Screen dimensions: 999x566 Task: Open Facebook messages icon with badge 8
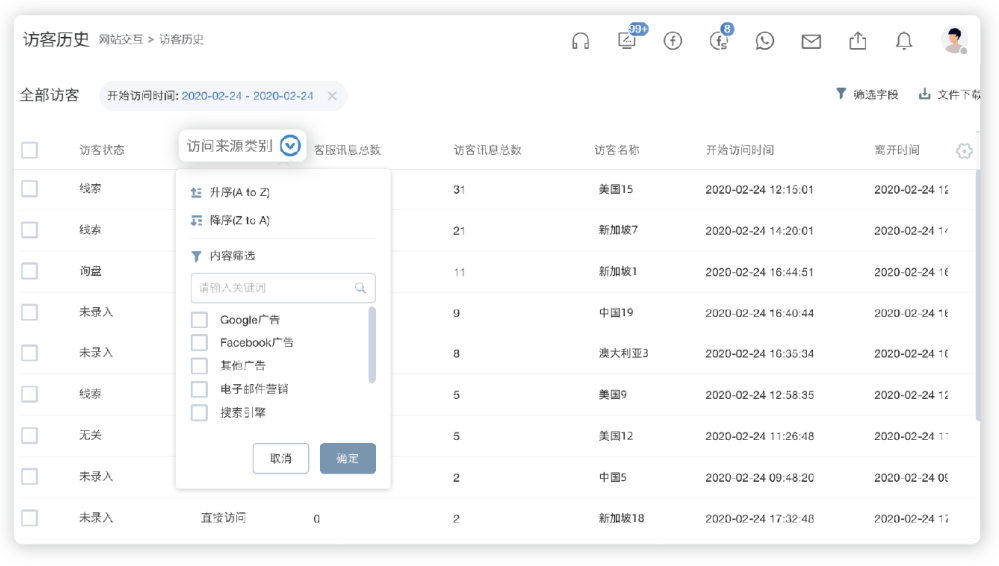click(719, 41)
